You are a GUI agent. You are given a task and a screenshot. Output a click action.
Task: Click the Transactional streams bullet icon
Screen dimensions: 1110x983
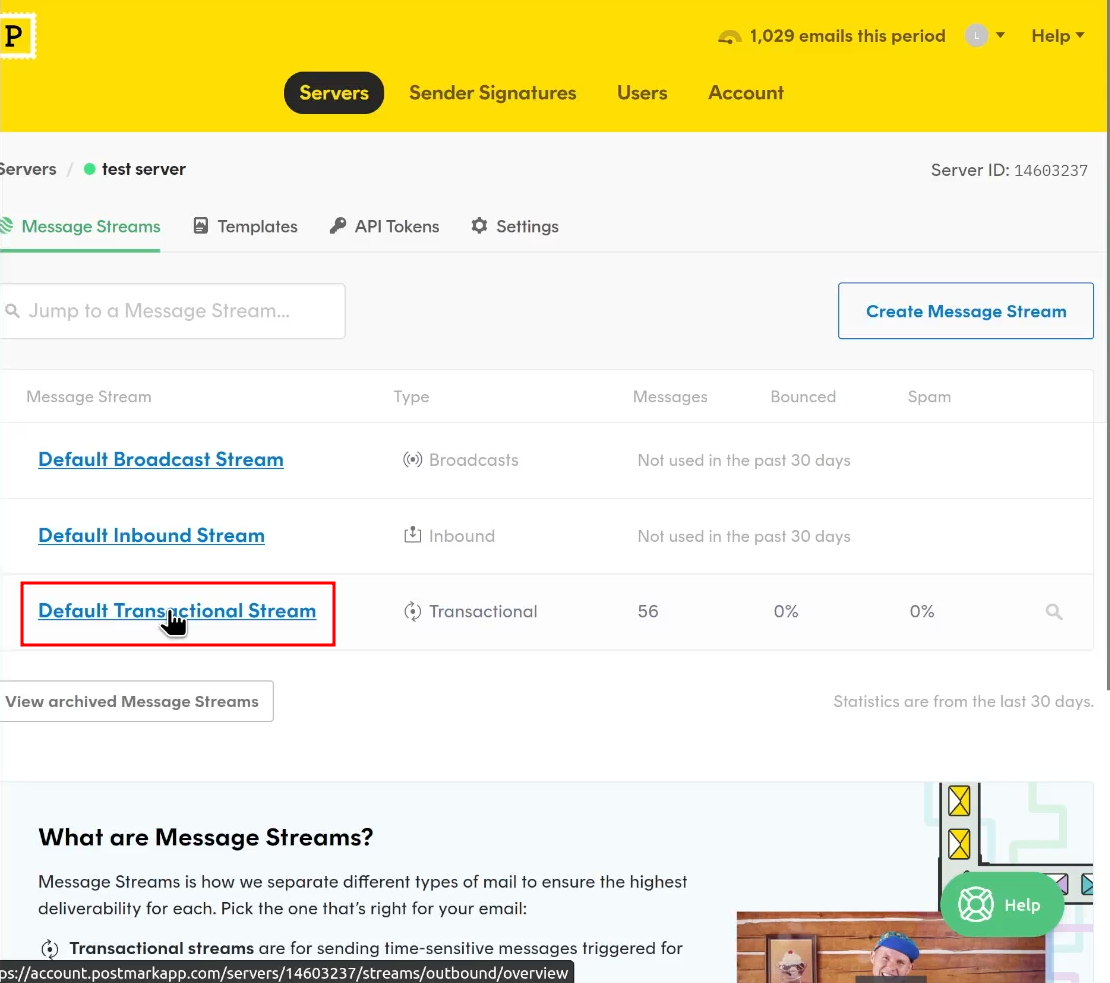point(50,948)
